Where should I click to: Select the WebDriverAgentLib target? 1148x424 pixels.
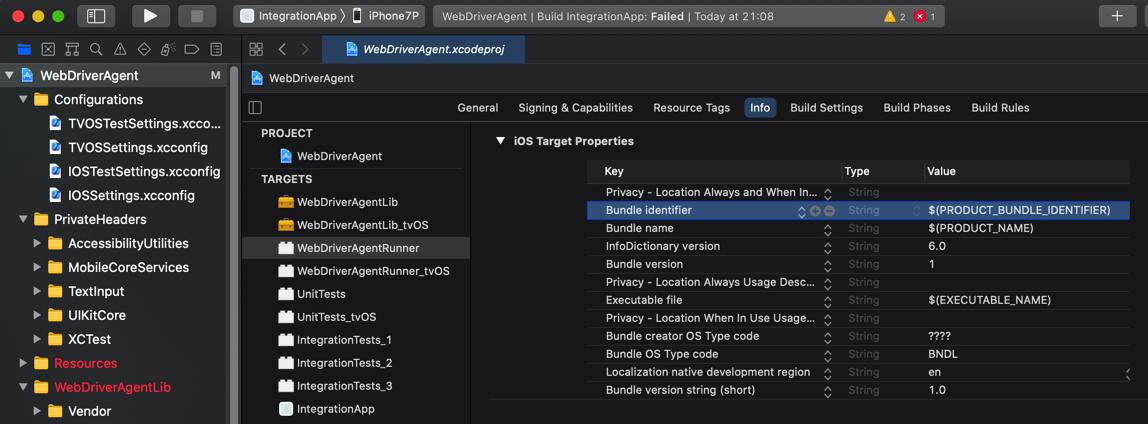pos(338,202)
